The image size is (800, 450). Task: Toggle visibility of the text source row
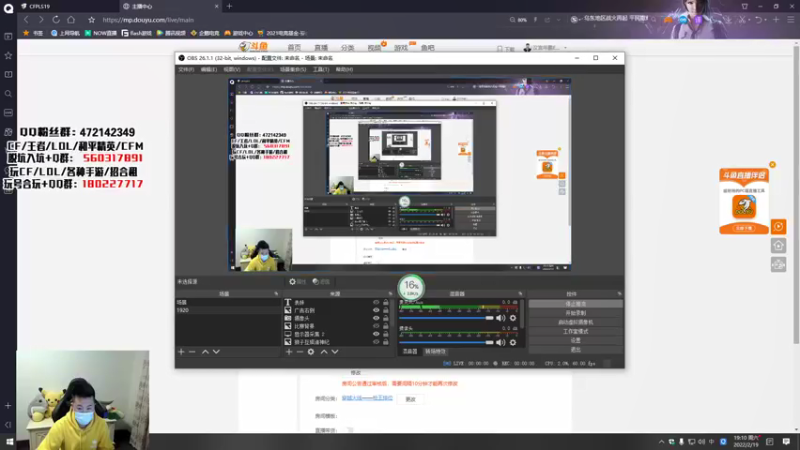(x=376, y=303)
